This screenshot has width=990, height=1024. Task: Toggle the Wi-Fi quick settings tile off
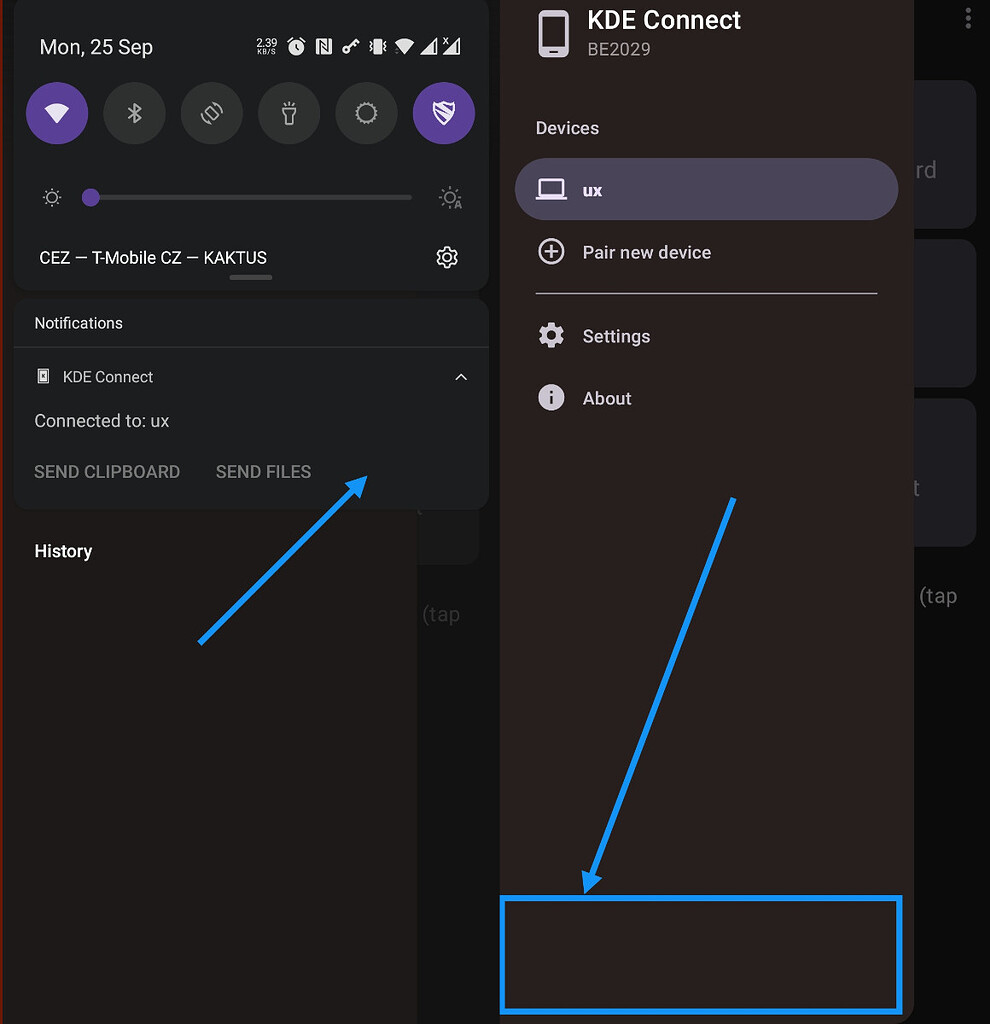(x=57, y=113)
